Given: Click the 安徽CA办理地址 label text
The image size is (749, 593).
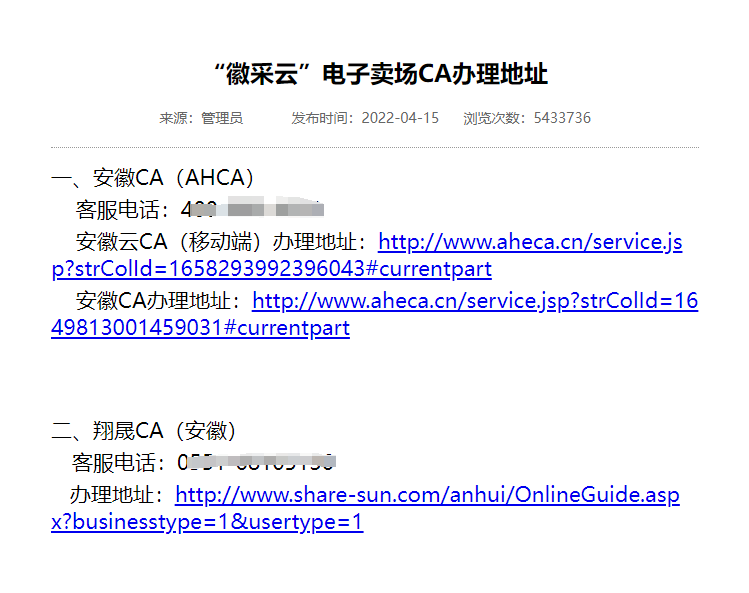Looking at the screenshot, I should tap(158, 301).
